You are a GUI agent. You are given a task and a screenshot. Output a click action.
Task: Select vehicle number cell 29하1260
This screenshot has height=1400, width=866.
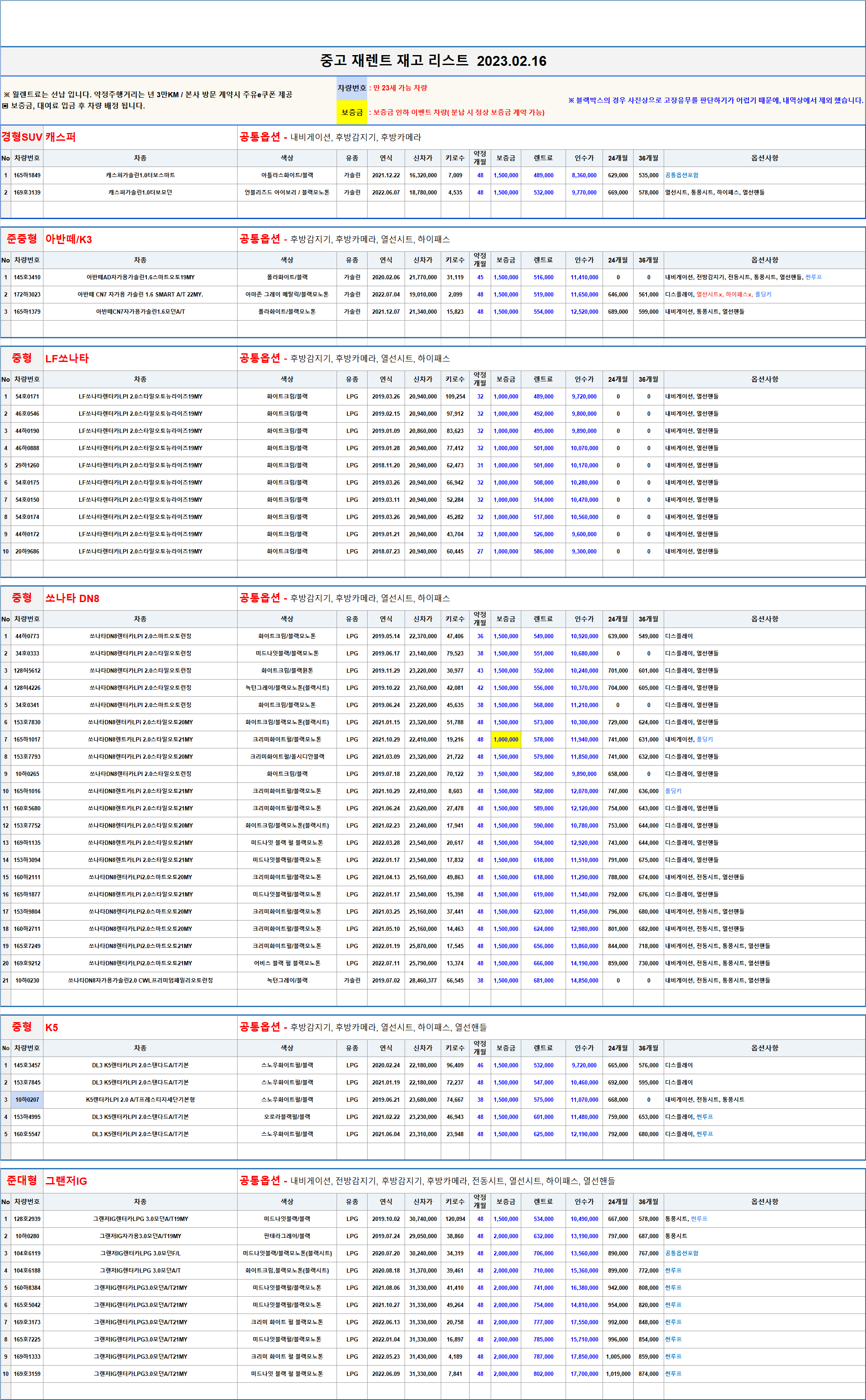click(27, 465)
